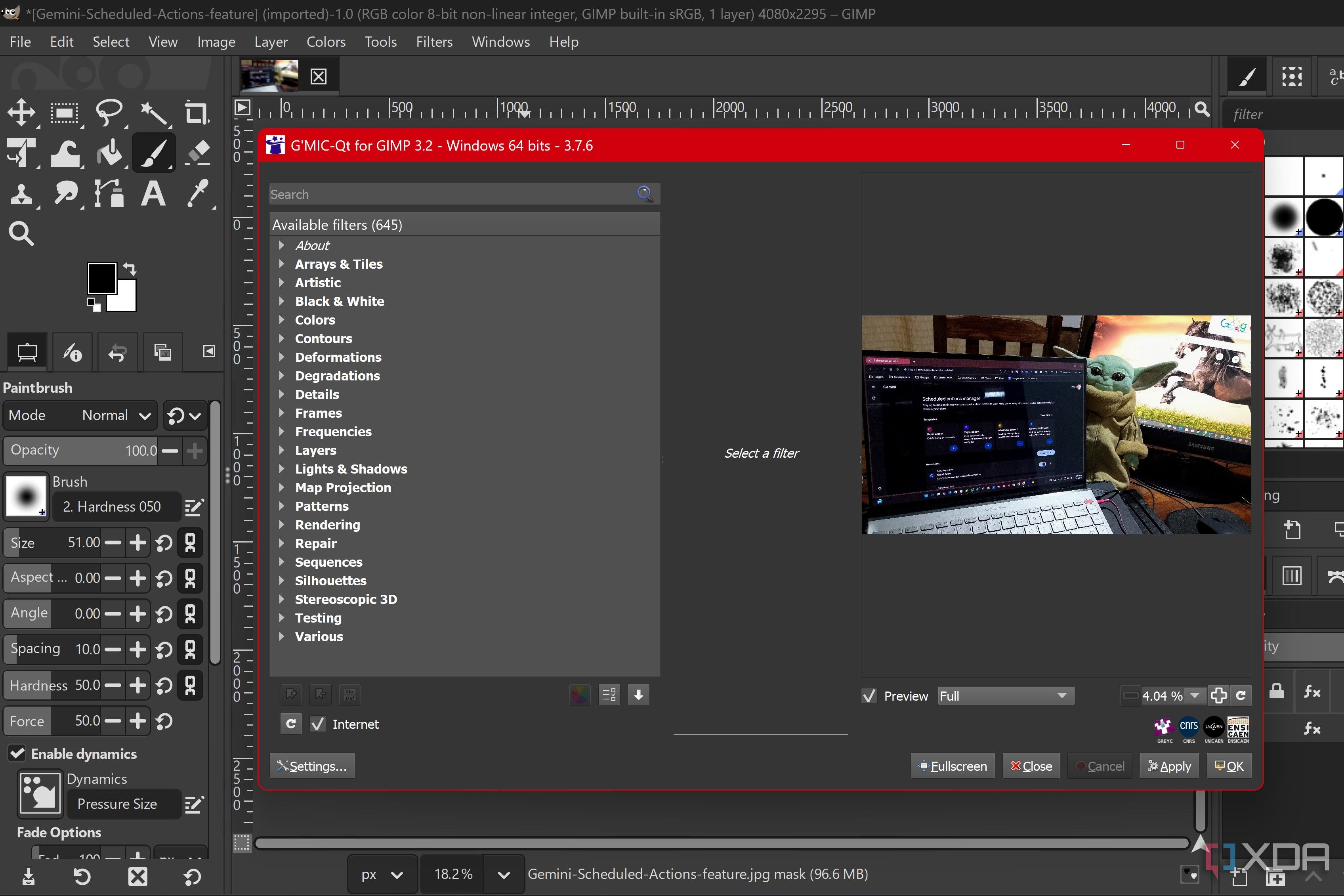Open the Filters menu
This screenshot has height=896, width=1344.
[x=434, y=42]
